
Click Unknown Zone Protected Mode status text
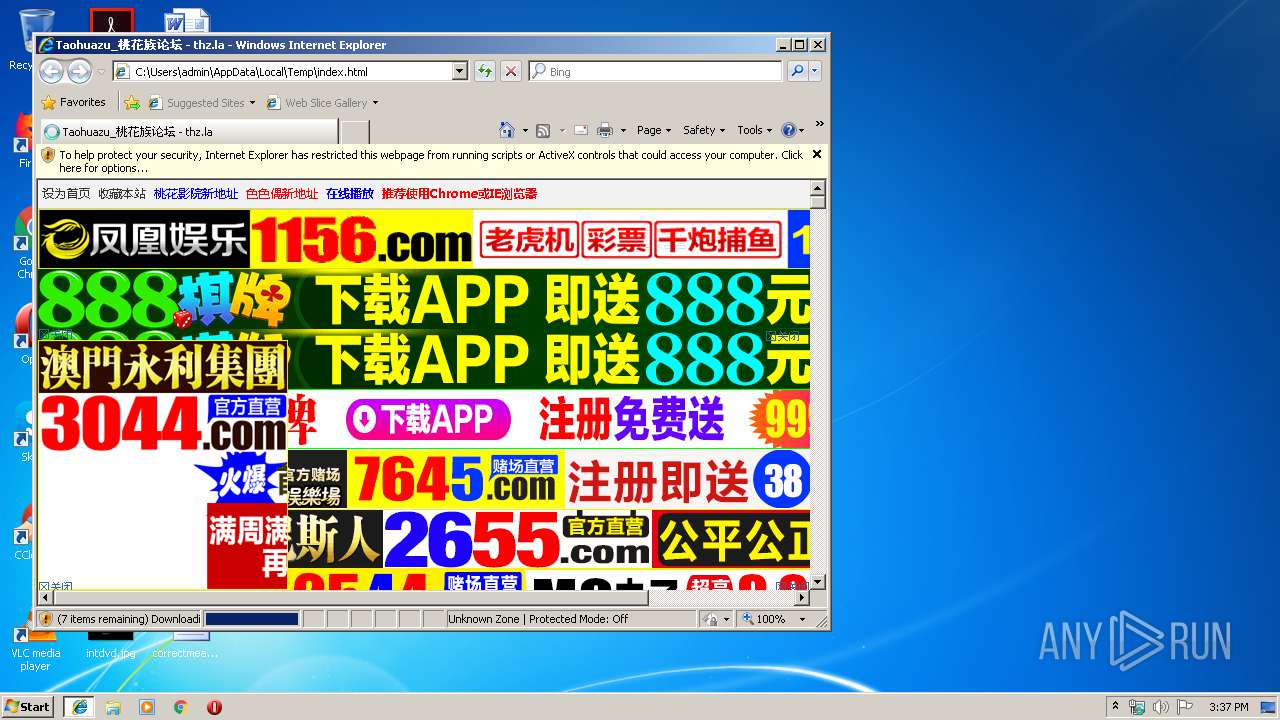point(538,619)
